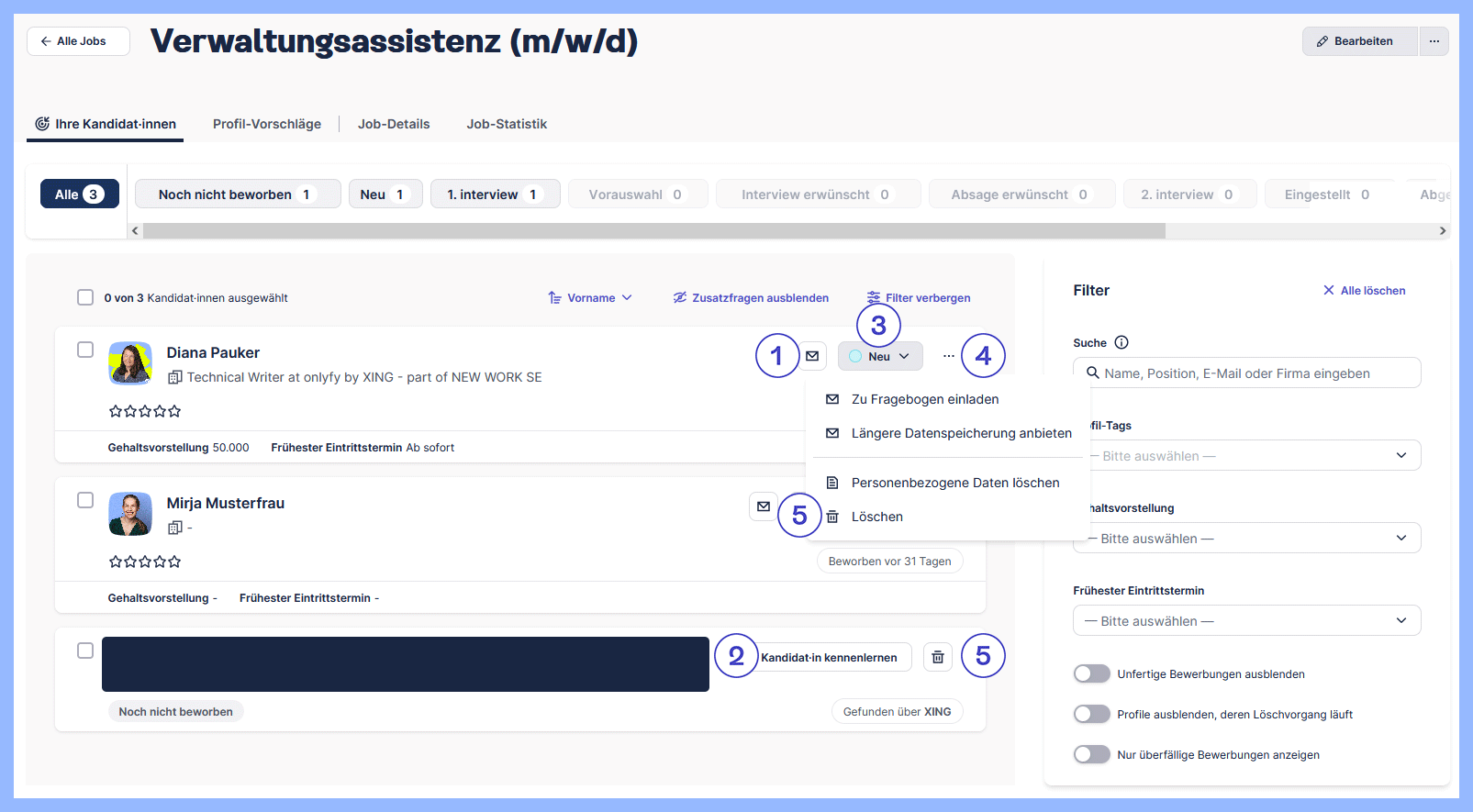The width and height of the screenshot is (1473, 812).
Task: Filter by 1. interview stage
Action: pos(496,195)
